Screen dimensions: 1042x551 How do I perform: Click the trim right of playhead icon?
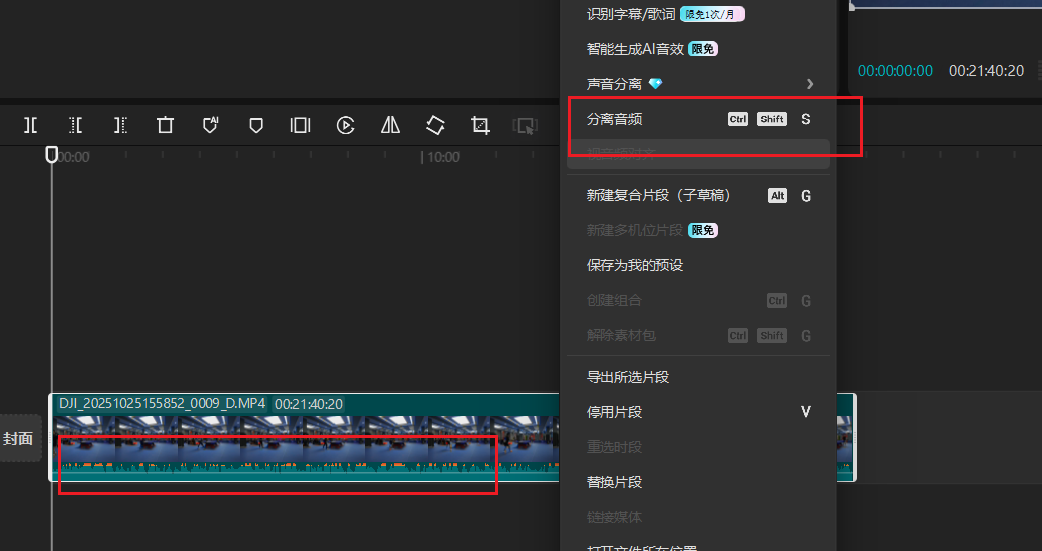120,125
